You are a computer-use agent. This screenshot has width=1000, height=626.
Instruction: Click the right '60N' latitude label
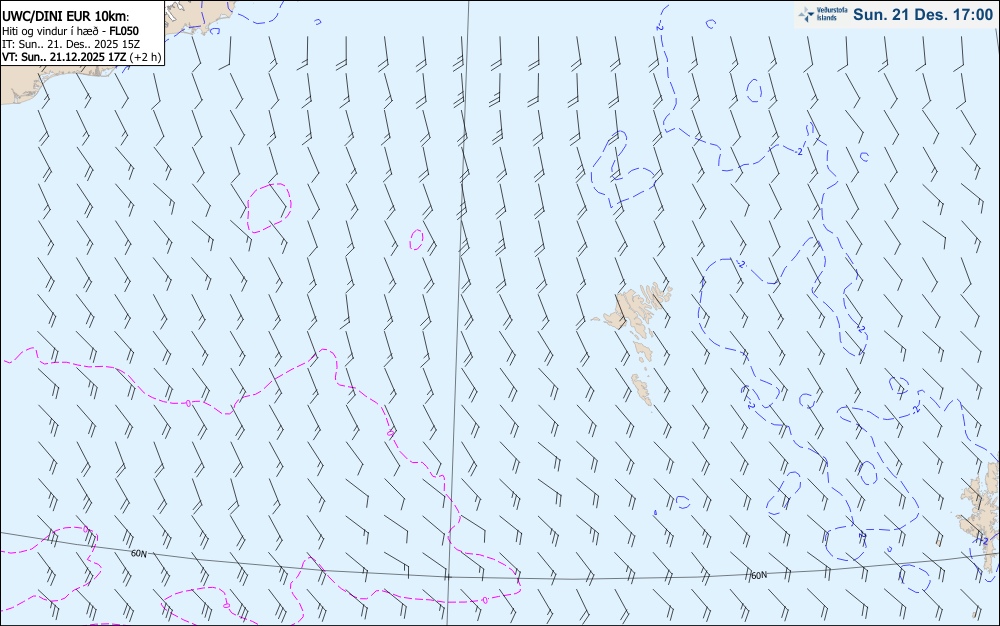759,575
